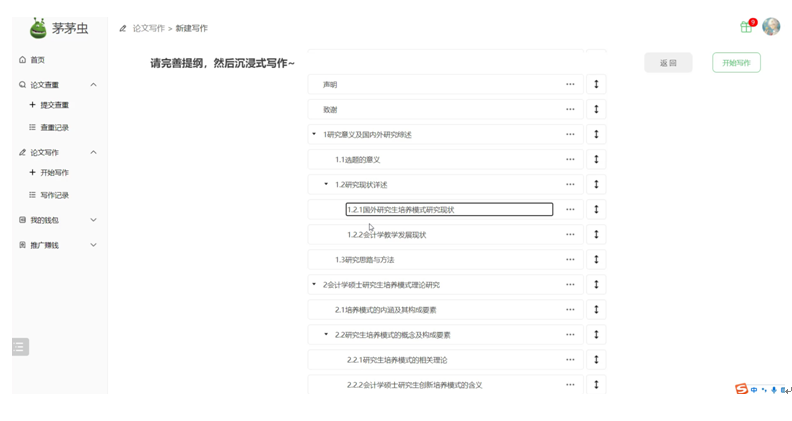This screenshot has width=792, height=421.
Task: Click reorder arrow for 1.3研究思路与方法 row
Action: (596, 259)
